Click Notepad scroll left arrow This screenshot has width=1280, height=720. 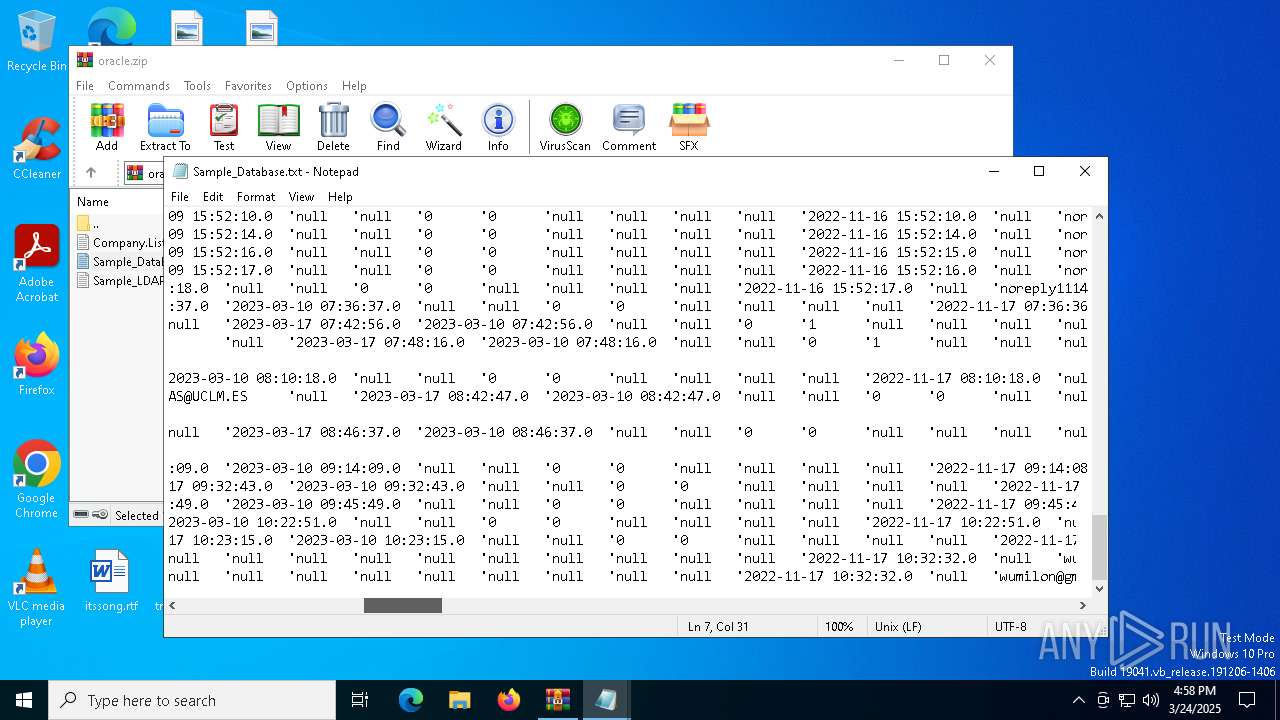(x=173, y=605)
